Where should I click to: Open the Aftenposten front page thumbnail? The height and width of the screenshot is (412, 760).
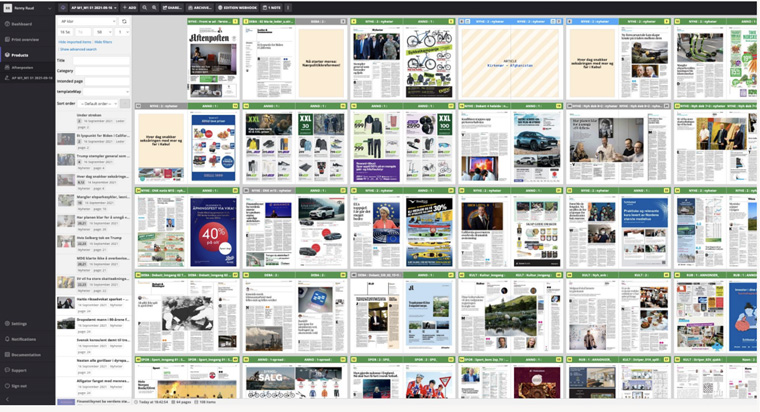click(213, 63)
